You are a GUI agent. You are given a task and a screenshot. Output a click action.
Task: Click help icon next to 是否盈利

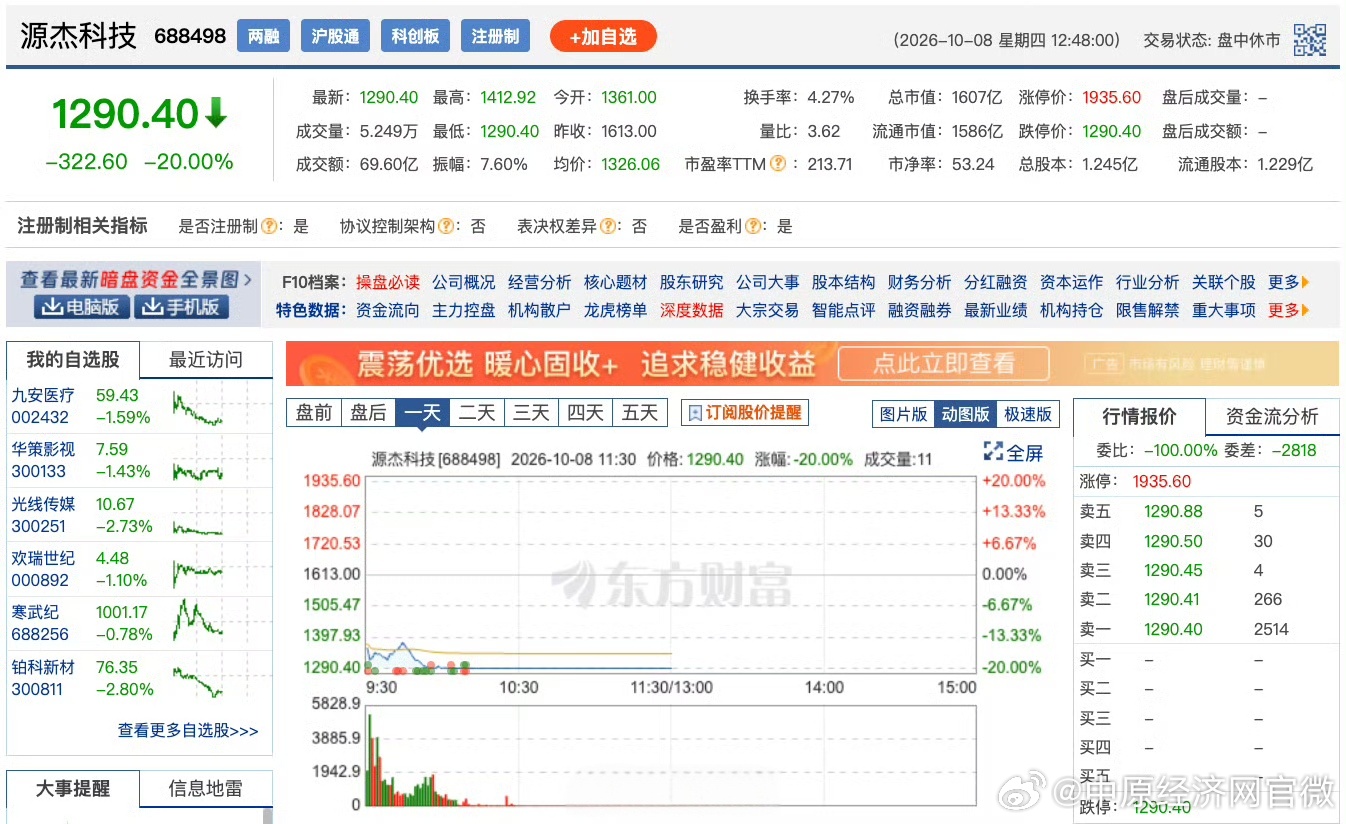[753, 227]
